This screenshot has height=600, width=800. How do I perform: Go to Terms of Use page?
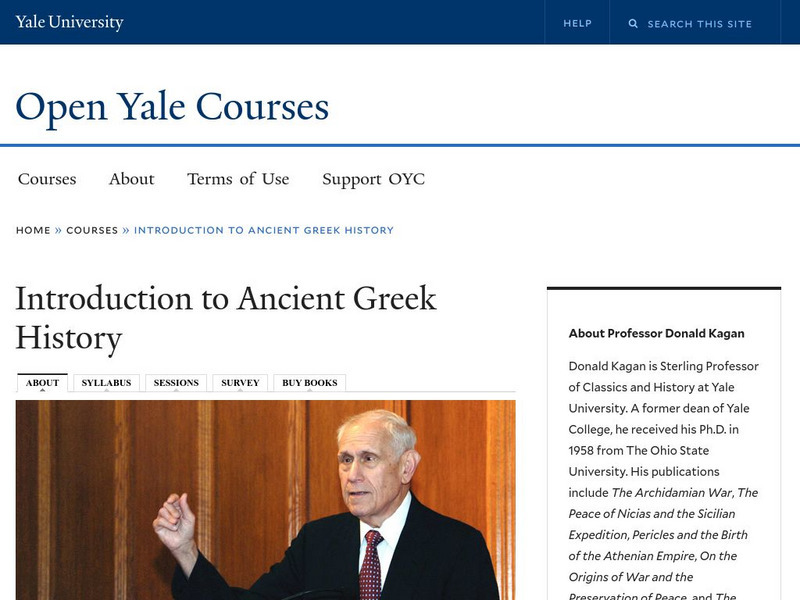tap(238, 179)
